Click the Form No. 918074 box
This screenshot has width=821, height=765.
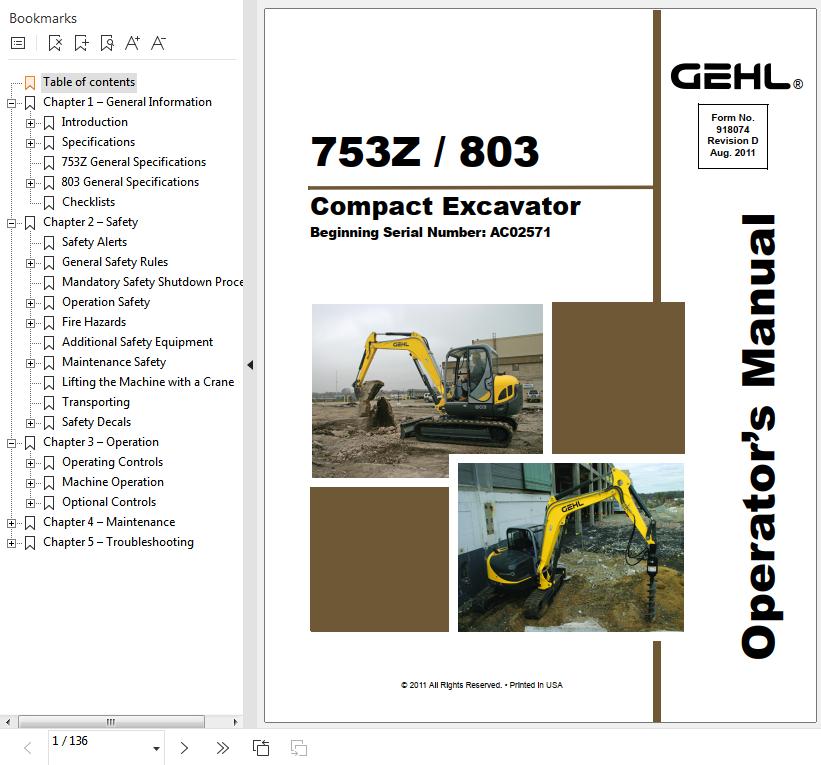[733, 136]
